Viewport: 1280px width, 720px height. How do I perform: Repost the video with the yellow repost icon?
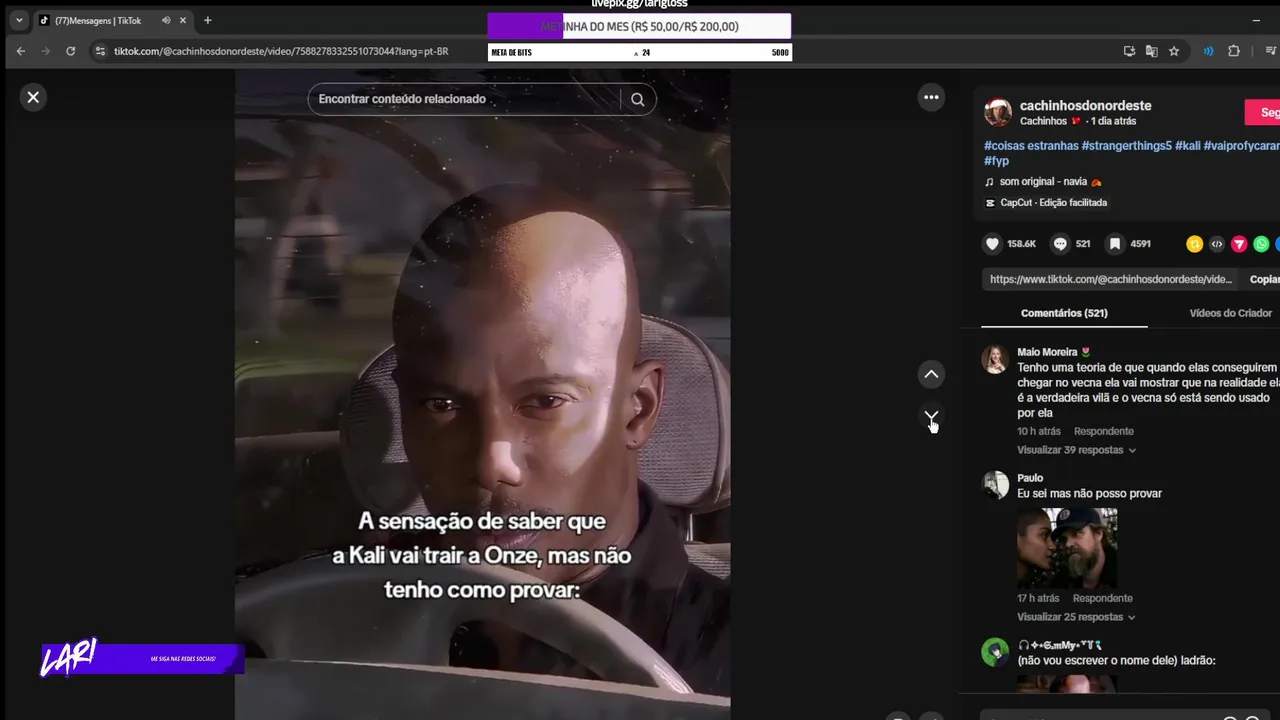coord(1194,244)
